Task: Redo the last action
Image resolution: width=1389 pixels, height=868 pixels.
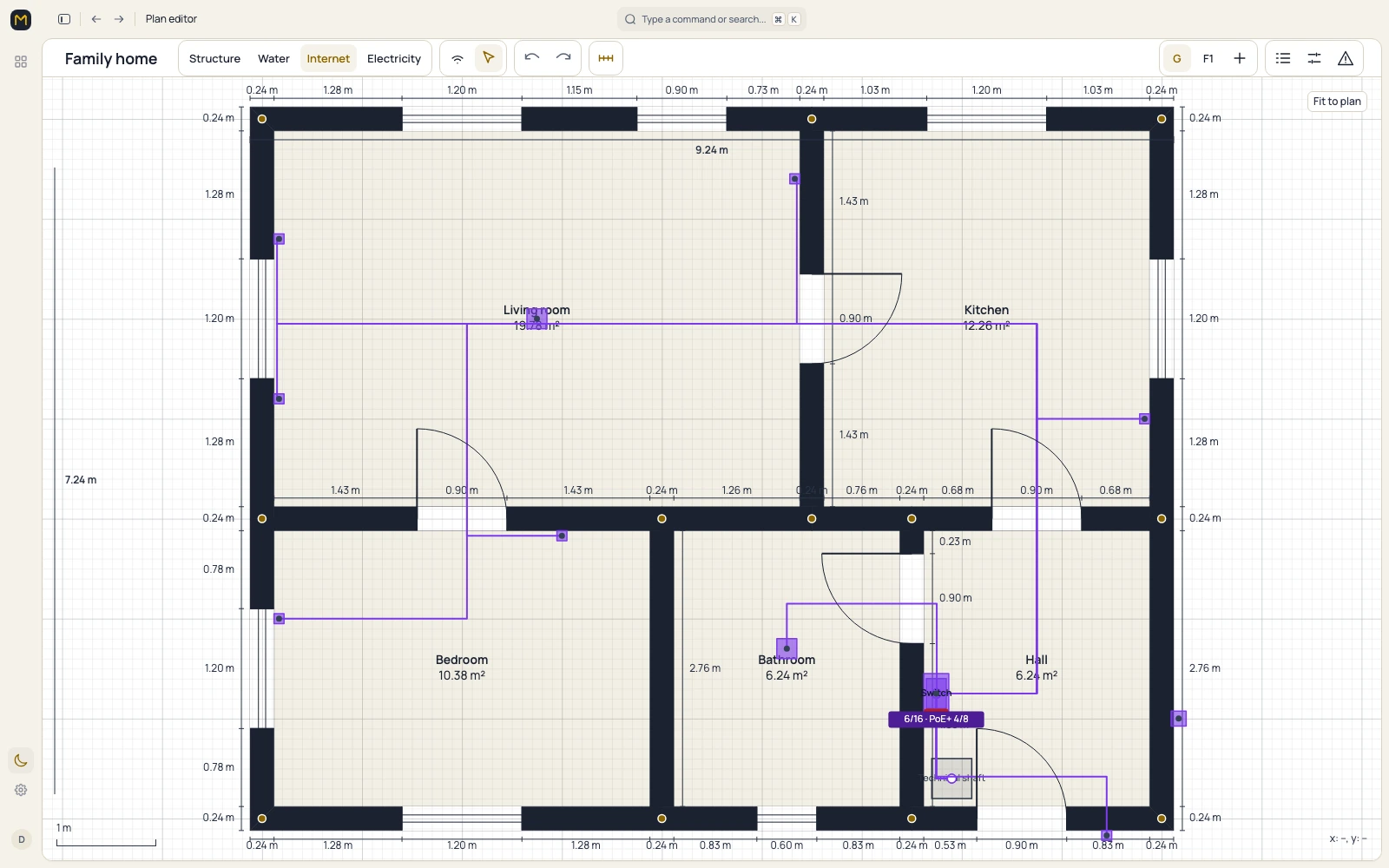Action: coord(563,58)
